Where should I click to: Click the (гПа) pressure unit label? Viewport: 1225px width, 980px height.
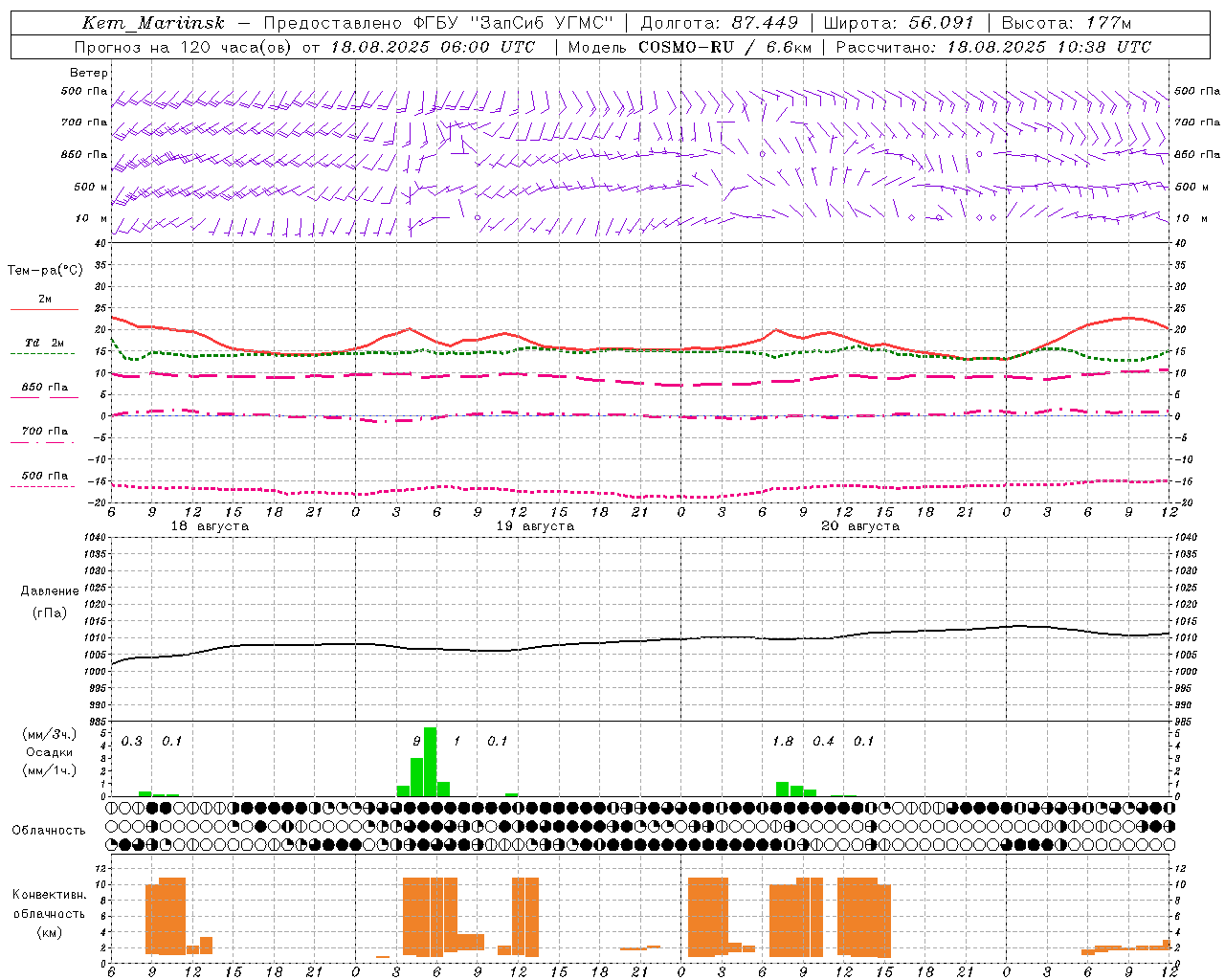tap(49, 613)
